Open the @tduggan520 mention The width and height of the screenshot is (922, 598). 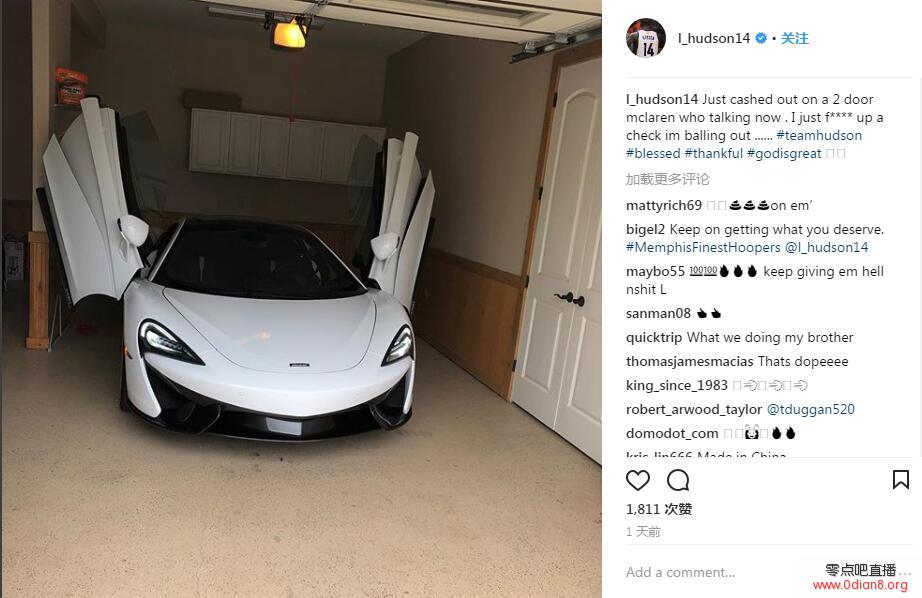tap(810, 409)
